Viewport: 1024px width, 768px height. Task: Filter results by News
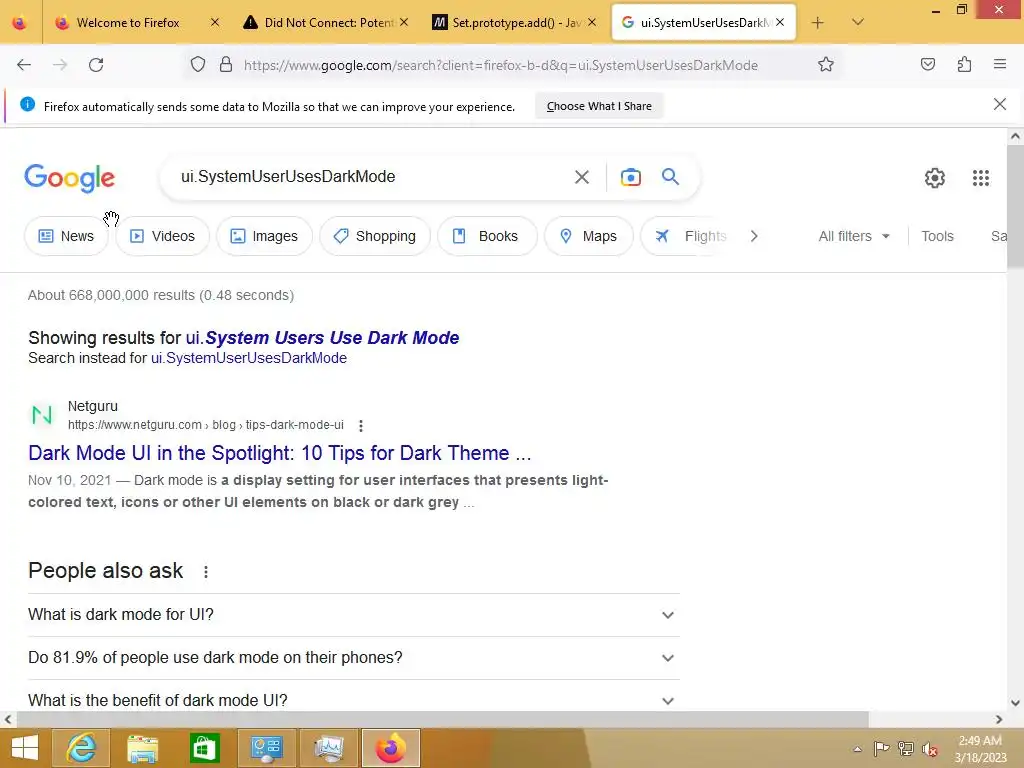[x=66, y=236]
